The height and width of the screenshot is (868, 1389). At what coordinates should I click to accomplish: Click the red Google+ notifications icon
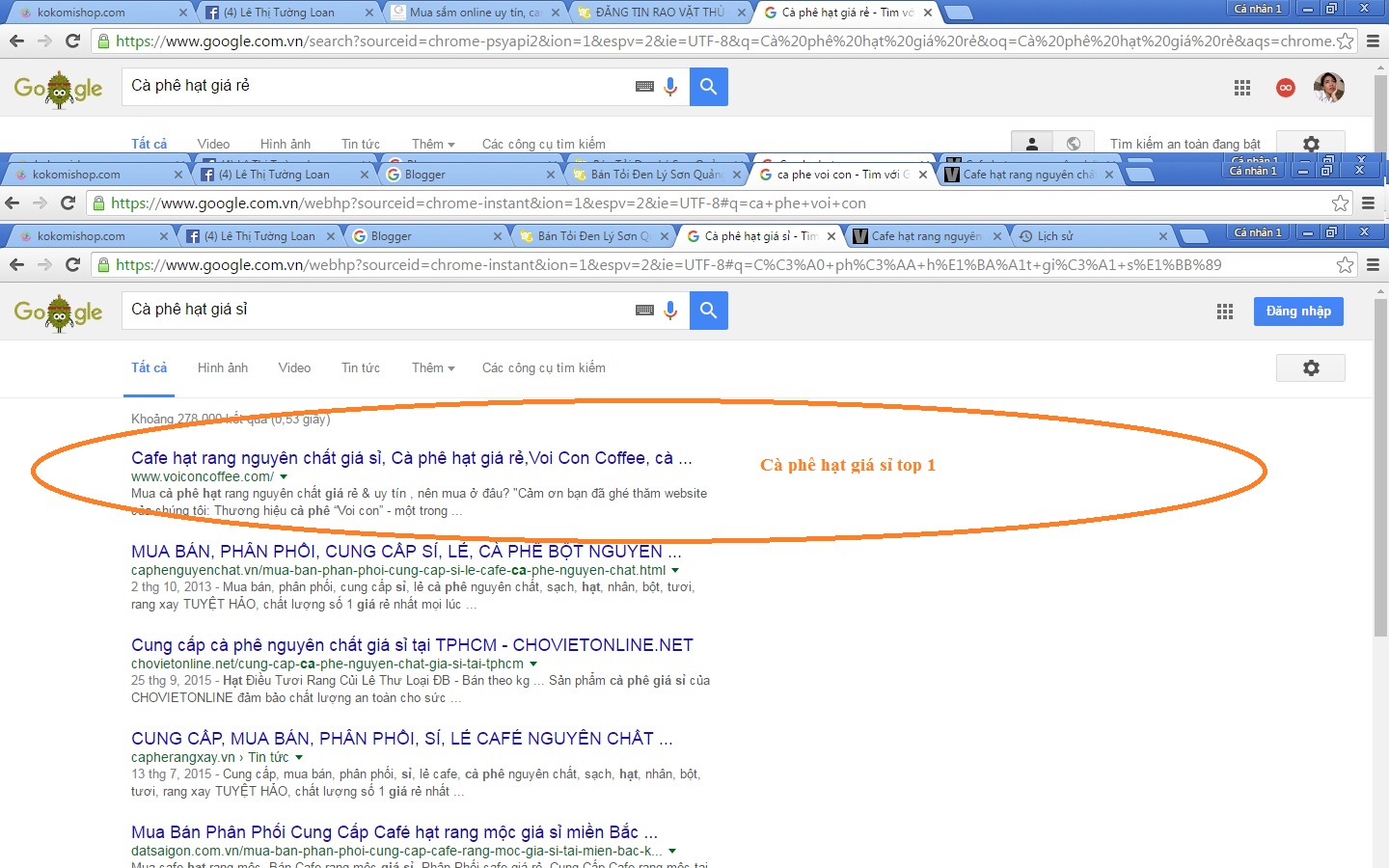coord(1286,88)
